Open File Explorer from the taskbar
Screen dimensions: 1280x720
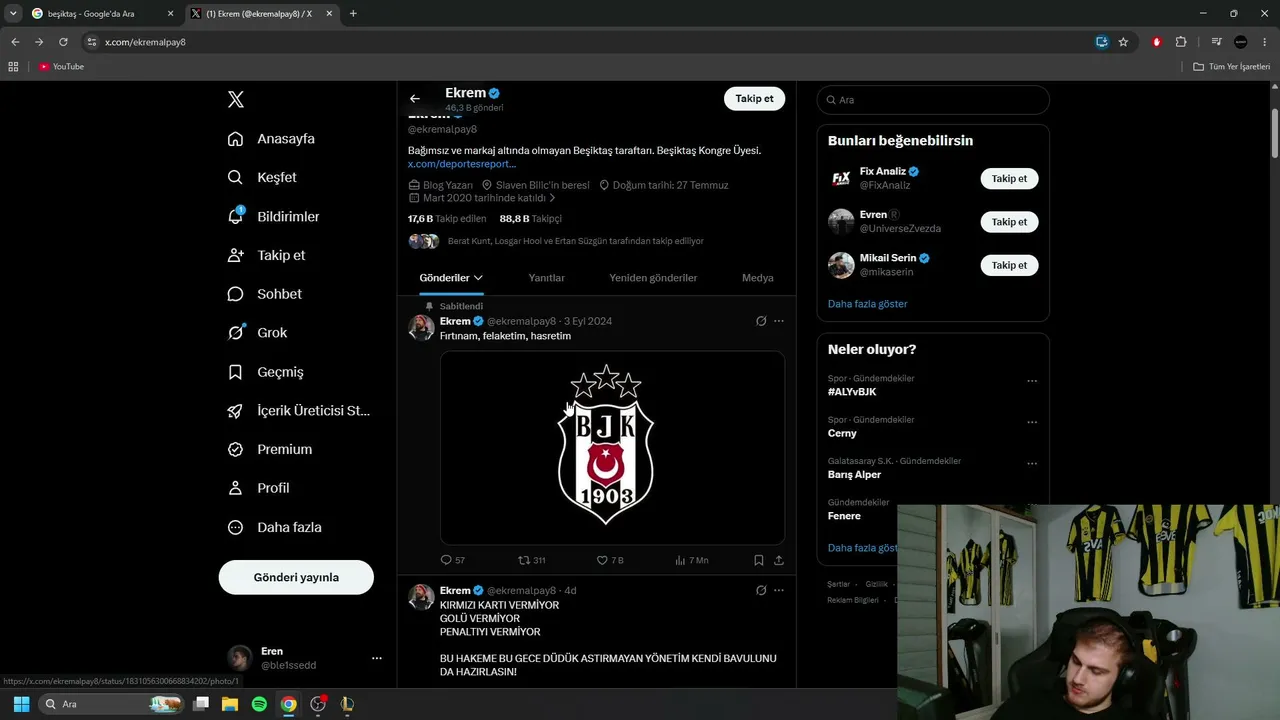tap(230, 704)
